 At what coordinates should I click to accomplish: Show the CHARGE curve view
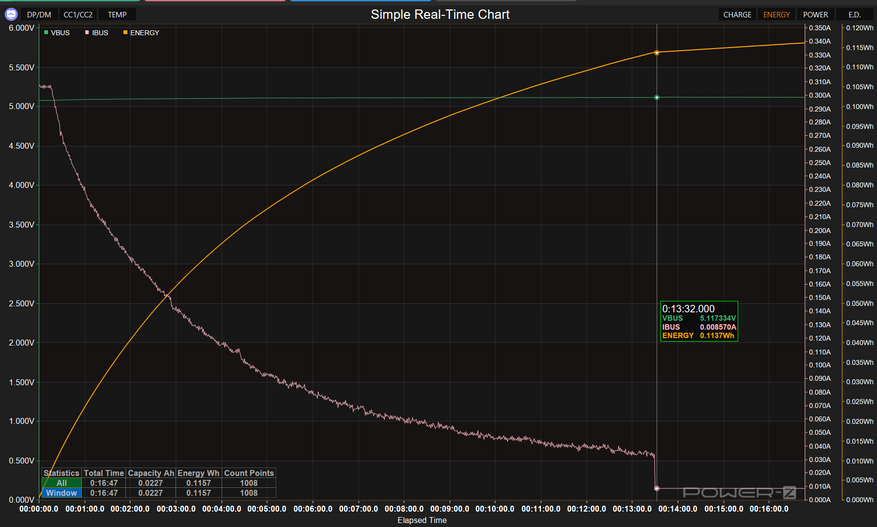tap(737, 15)
